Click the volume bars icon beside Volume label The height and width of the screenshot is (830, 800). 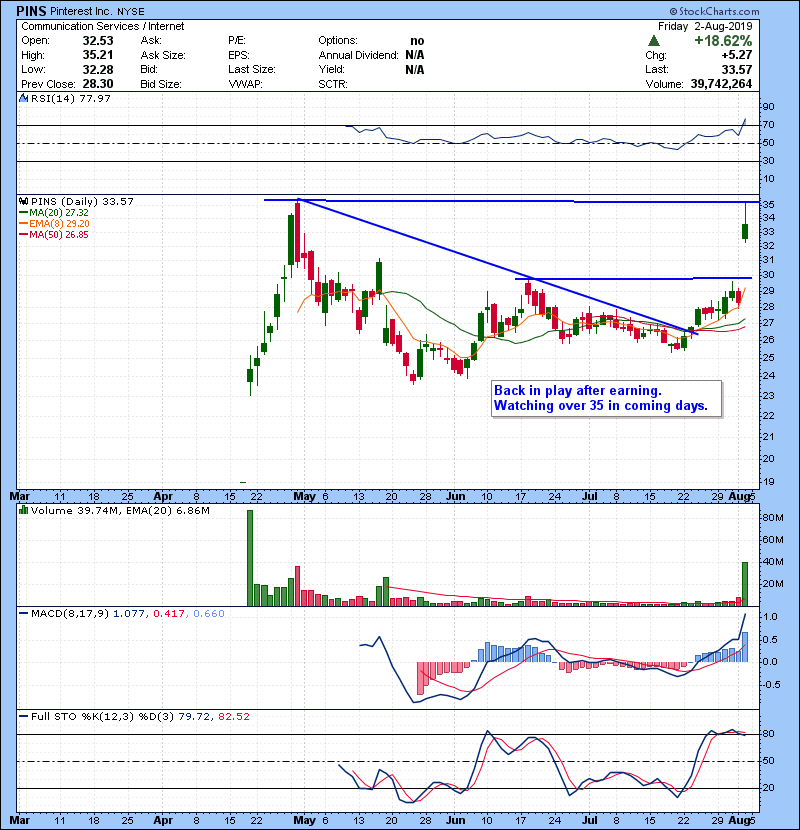23,510
